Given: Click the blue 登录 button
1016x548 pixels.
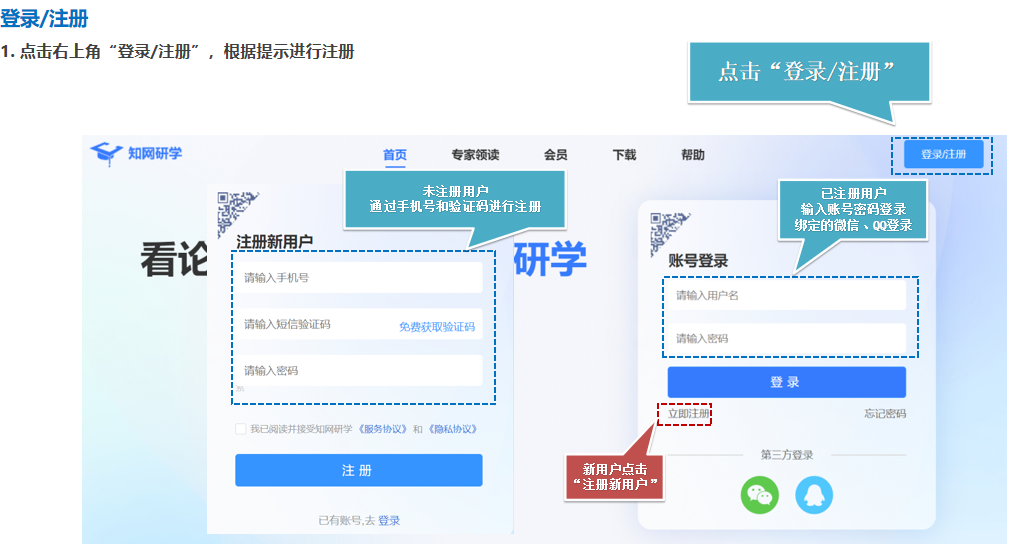Looking at the screenshot, I should 787,382.
